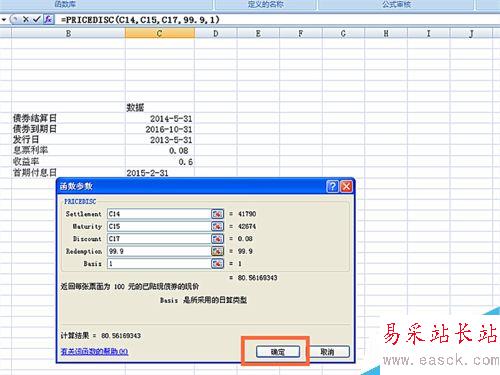Click the 计算结果 value 80.56169343
Image resolution: width=500 pixels, height=375 pixels.
(121, 336)
